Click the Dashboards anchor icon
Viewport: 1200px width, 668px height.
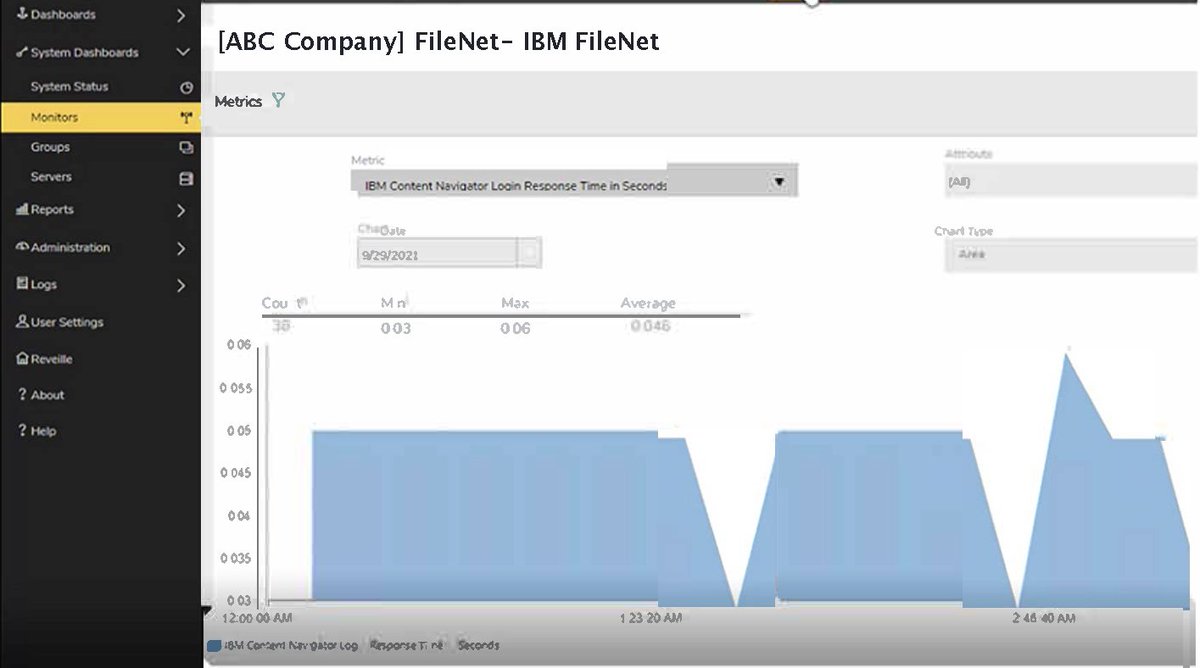click(x=22, y=14)
